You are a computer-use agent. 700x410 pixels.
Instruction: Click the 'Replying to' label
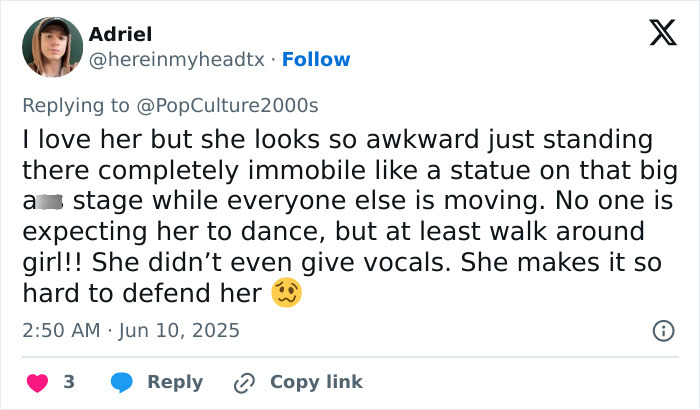click(77, 103)
